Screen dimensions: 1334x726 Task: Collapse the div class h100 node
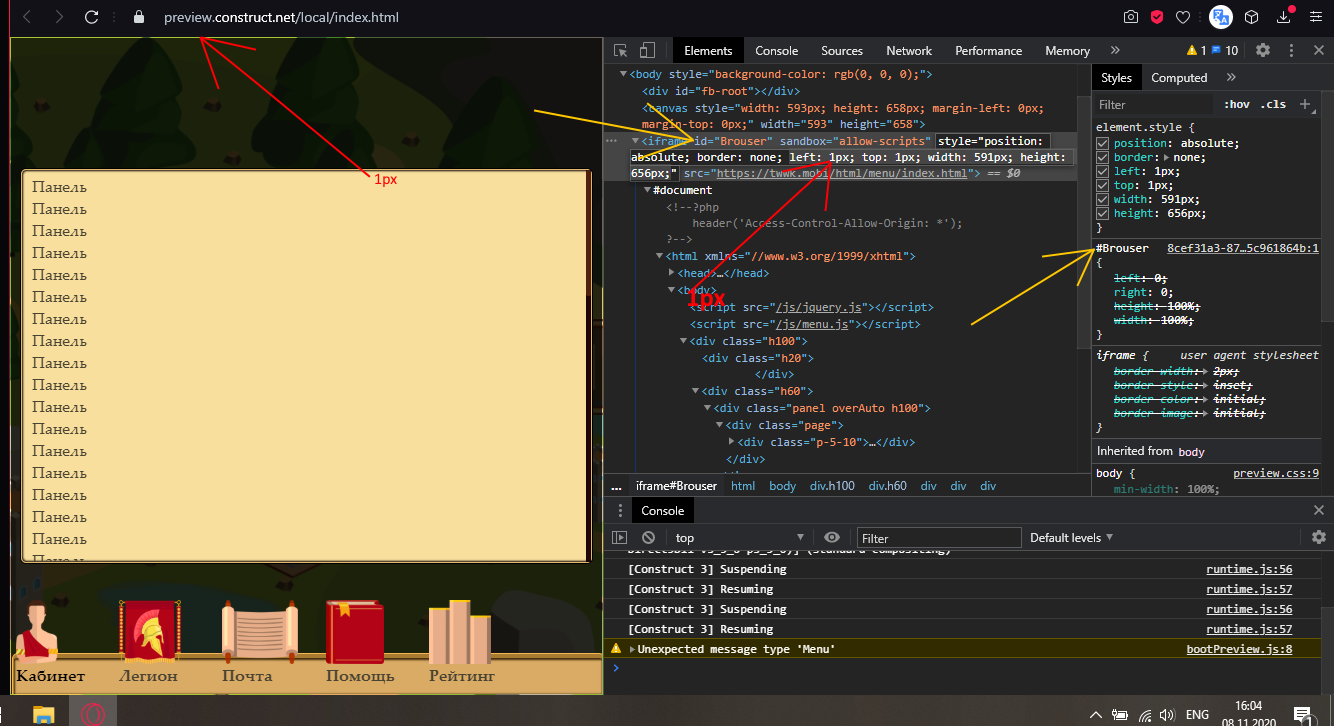[x=683, y=342]
